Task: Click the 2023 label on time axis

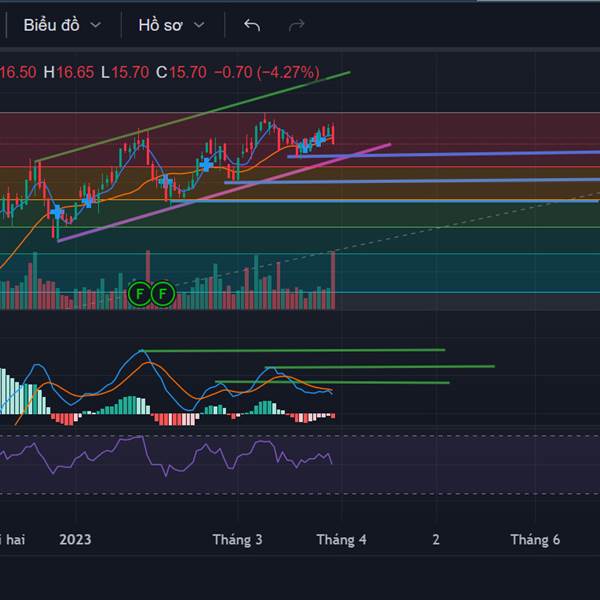Action: (x=75, y=539)
